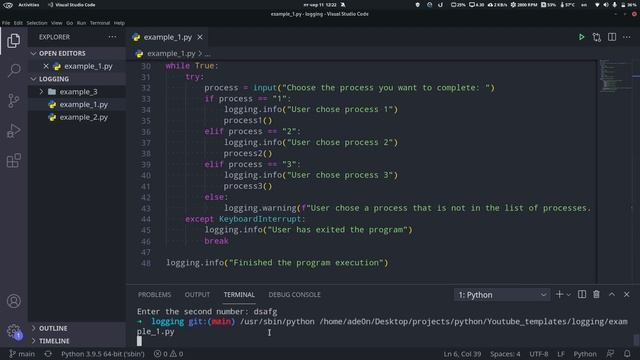This screenshot has height=360, width=640.
Task: Open the Run menu
Action: (82, 23)
